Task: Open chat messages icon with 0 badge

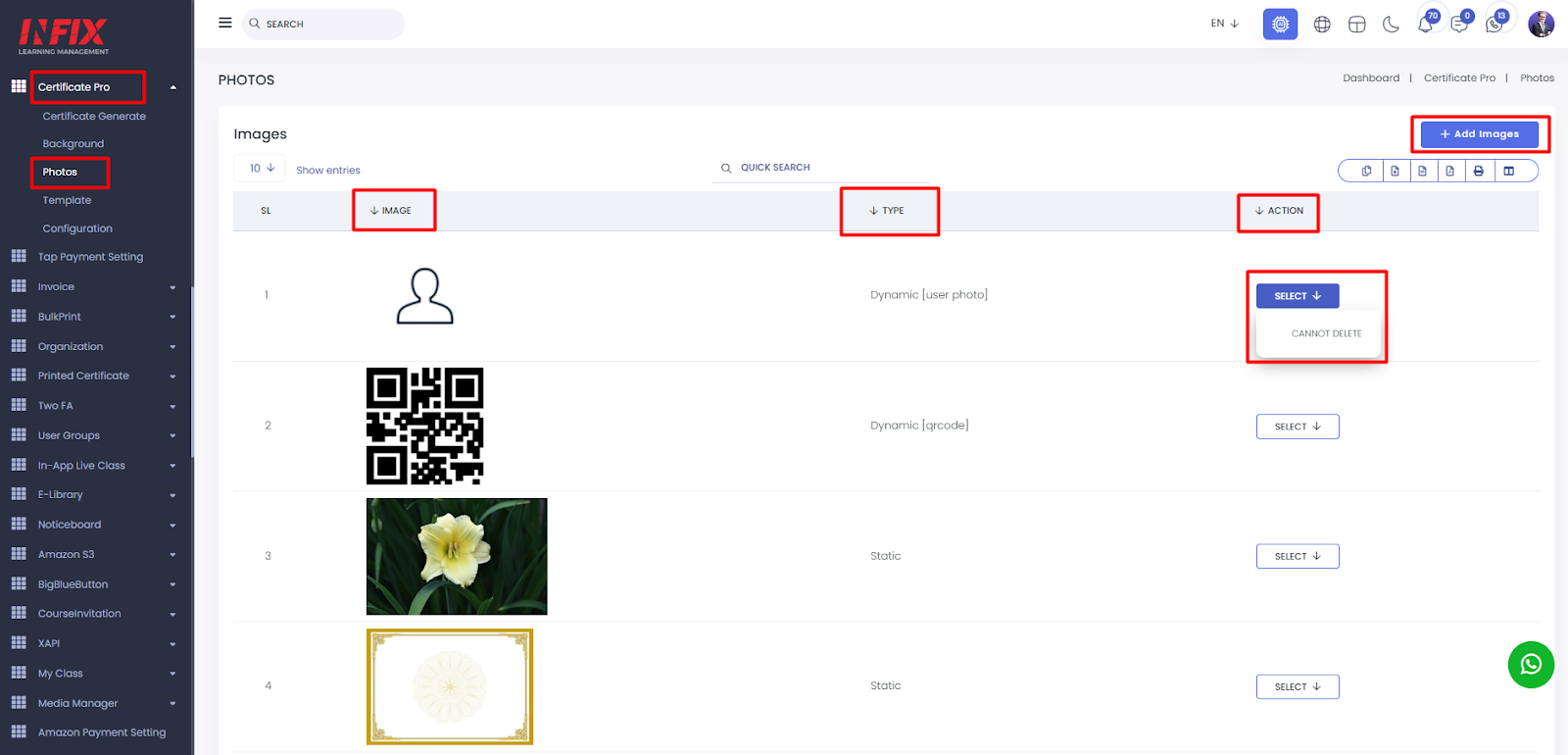Action: point(1460,24)
